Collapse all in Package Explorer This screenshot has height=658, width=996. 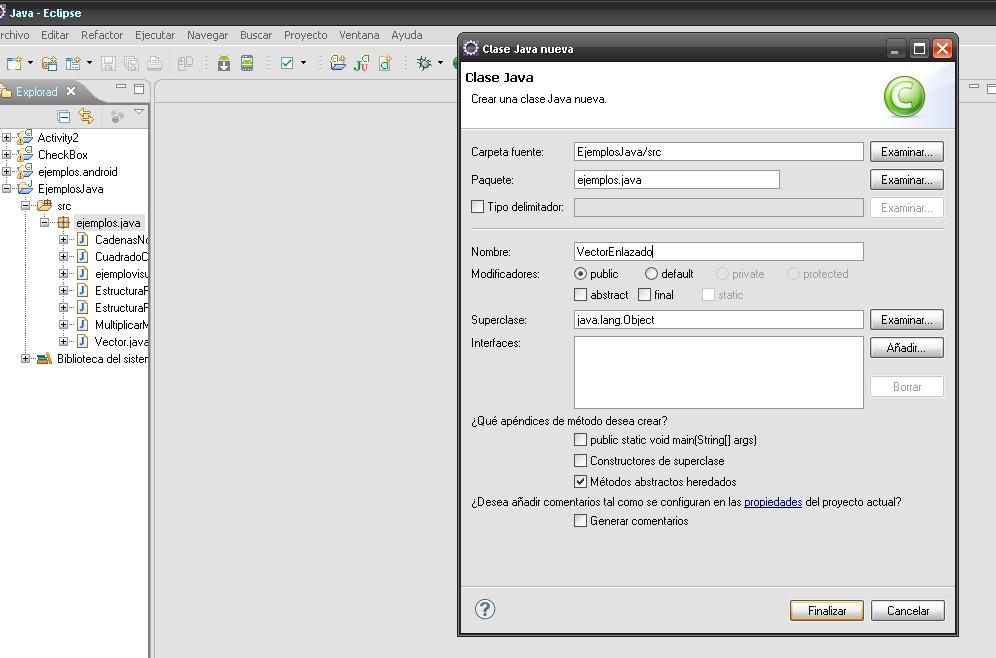tap(64, 116)
